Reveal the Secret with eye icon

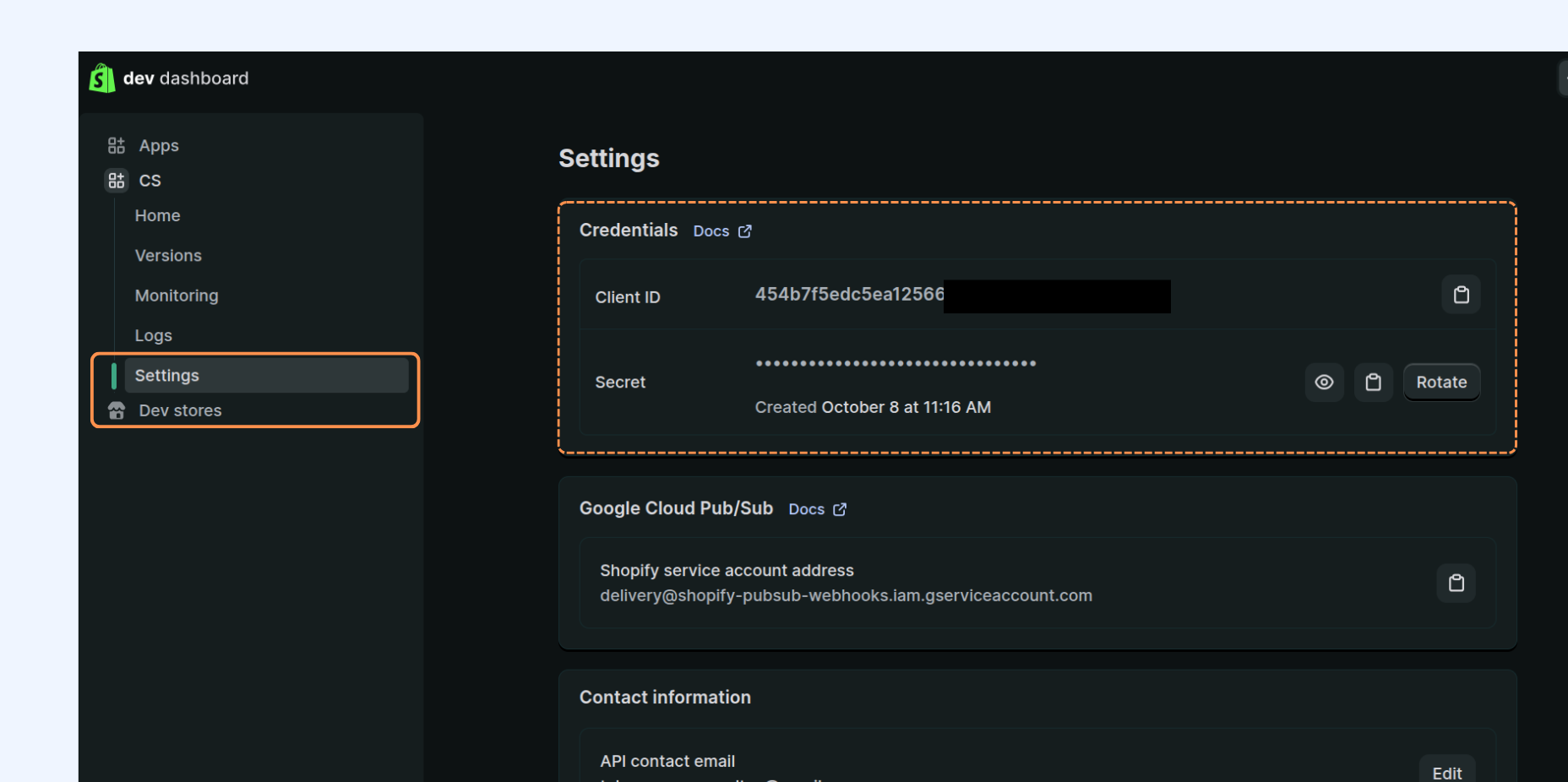pyautogui.click(x=1324, y=383)
